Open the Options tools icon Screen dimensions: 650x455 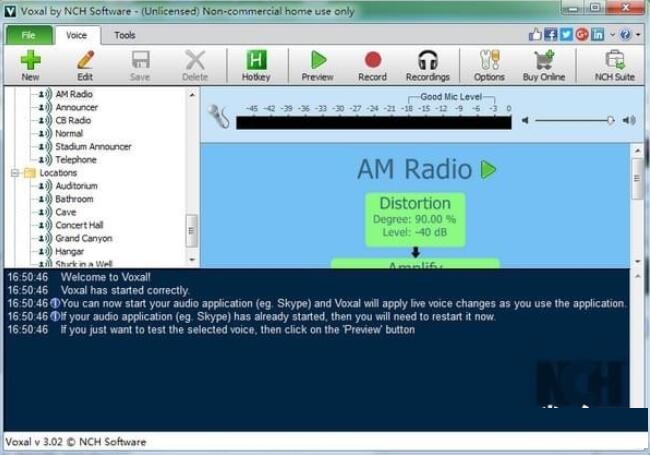click(489, 60)
